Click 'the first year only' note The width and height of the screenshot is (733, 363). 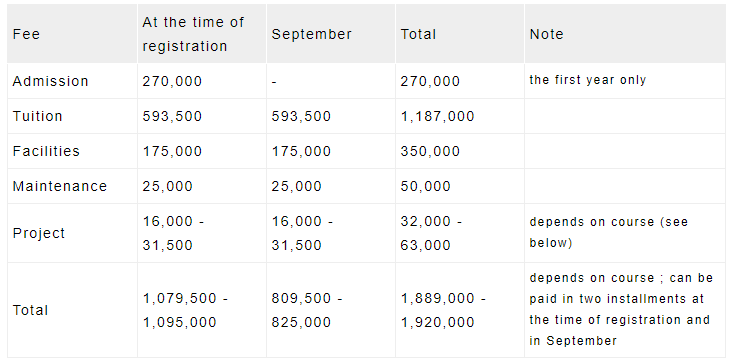pyautogui.click(x=588, y=80)
